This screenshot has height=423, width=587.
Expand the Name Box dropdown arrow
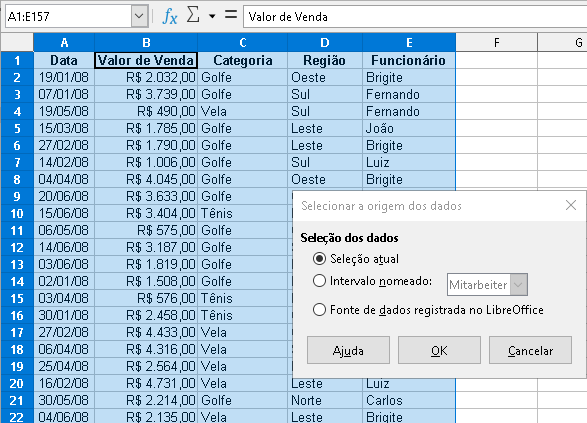click(139, 16)
